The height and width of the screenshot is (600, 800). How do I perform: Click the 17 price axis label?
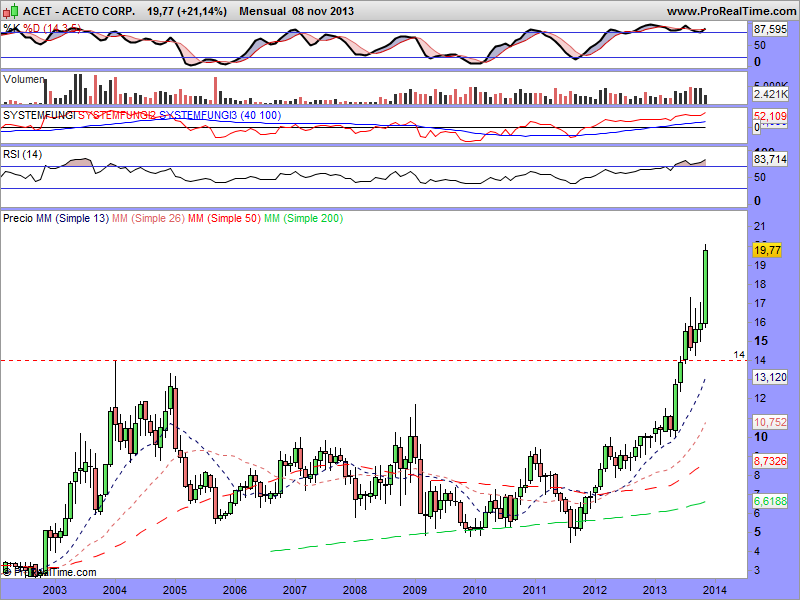point(760,303)
